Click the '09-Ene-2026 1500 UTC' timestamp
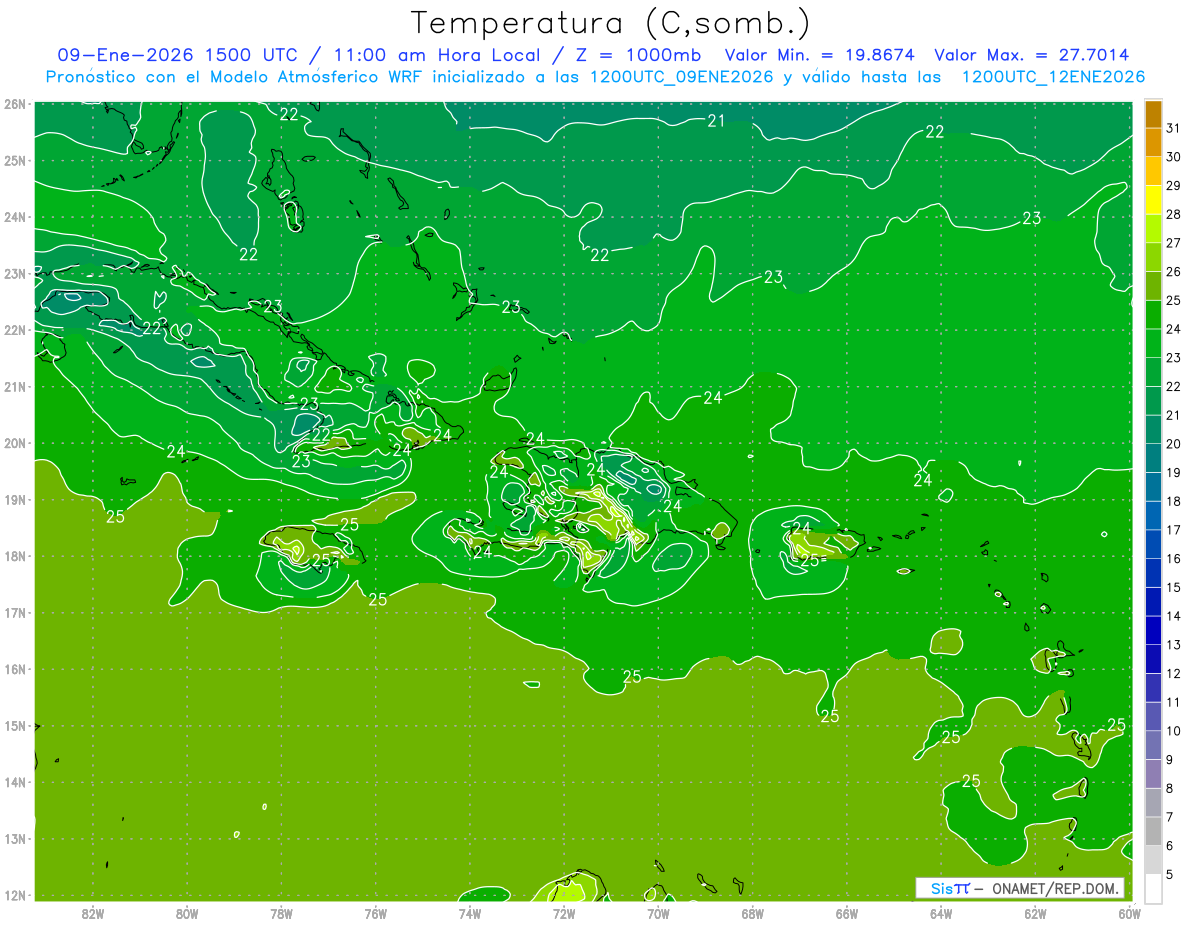Screen dimensions: 1200x927 [183, 55]
